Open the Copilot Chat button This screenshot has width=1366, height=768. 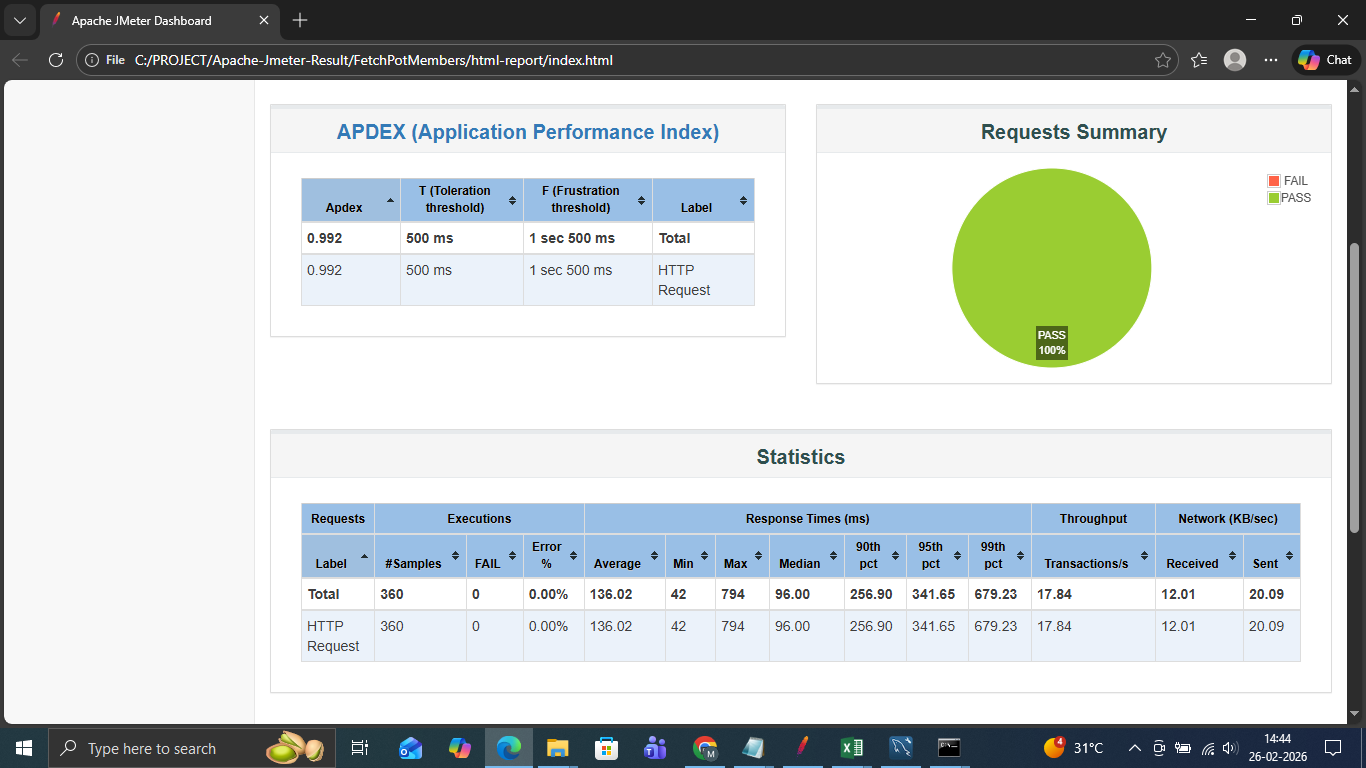(x=1326, y=60)
